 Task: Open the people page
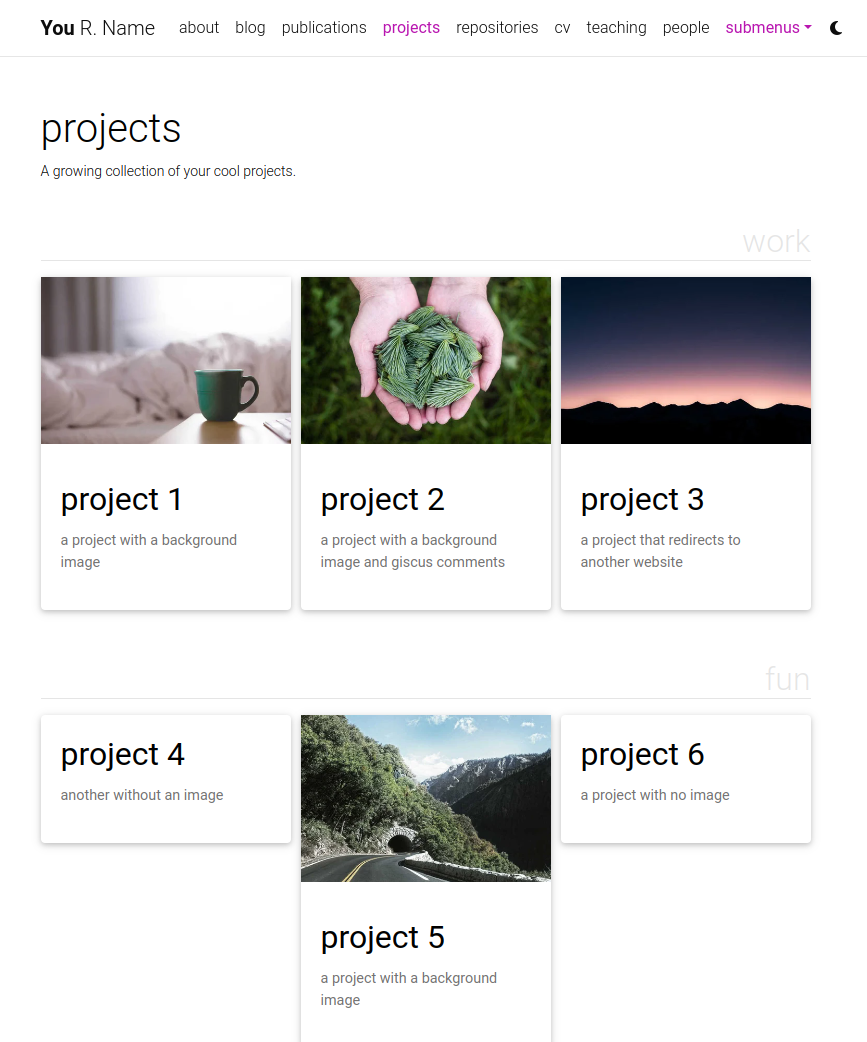[x=686, y=28]
